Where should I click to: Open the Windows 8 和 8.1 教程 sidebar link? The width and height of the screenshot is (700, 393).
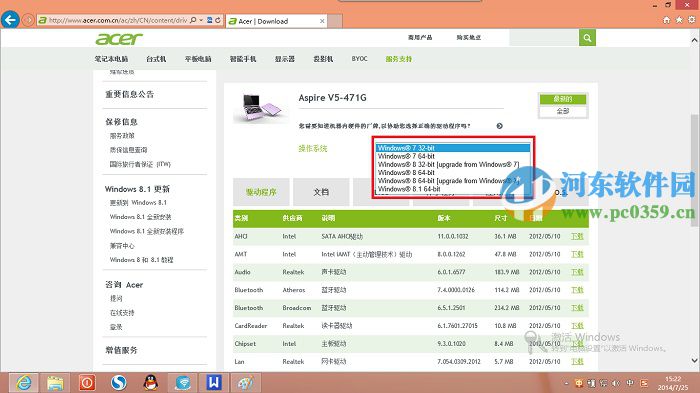142,259
